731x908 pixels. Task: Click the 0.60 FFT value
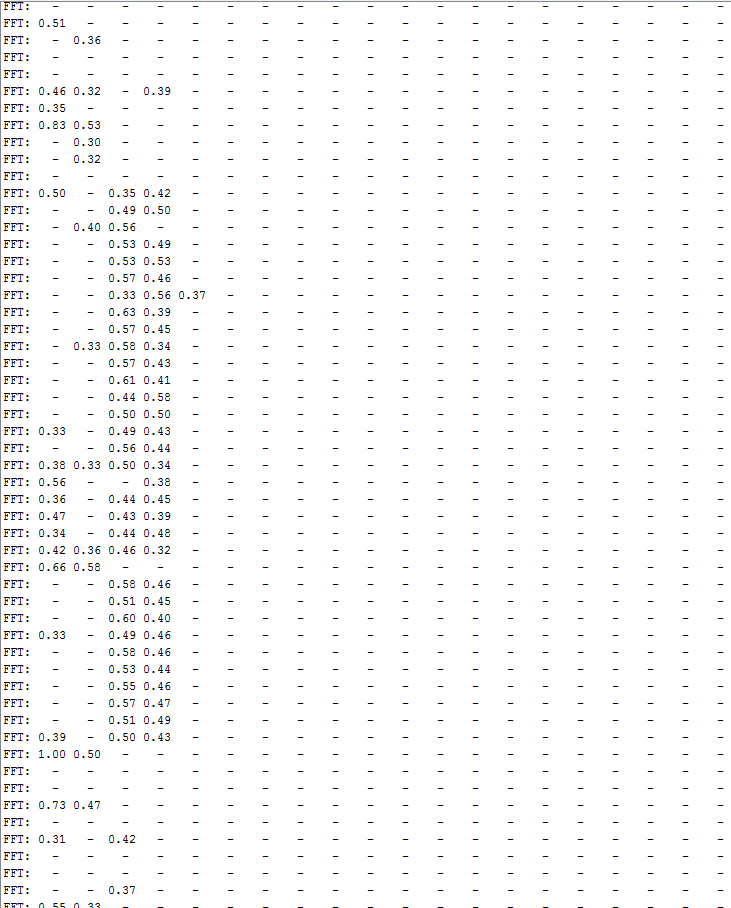[x=122, y=618]
